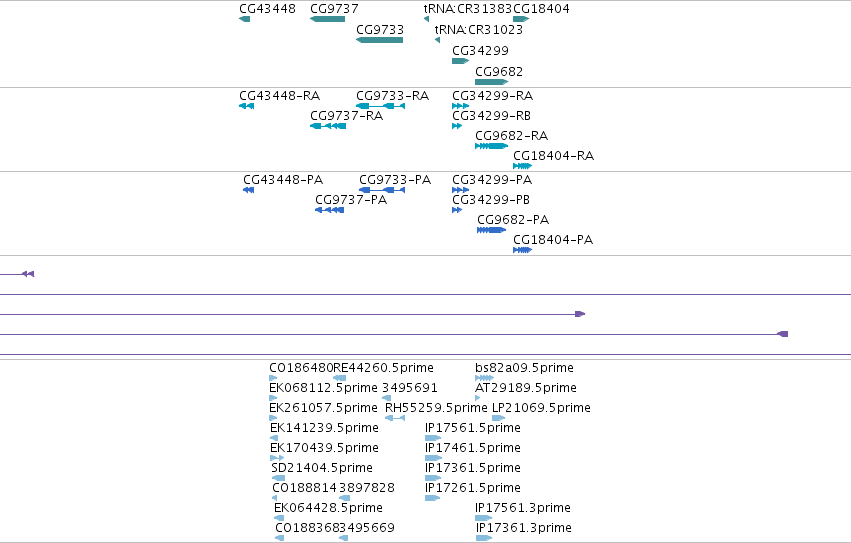
Task: Click EST label EK064428.5prime
Action: click(x=328, y=509)
